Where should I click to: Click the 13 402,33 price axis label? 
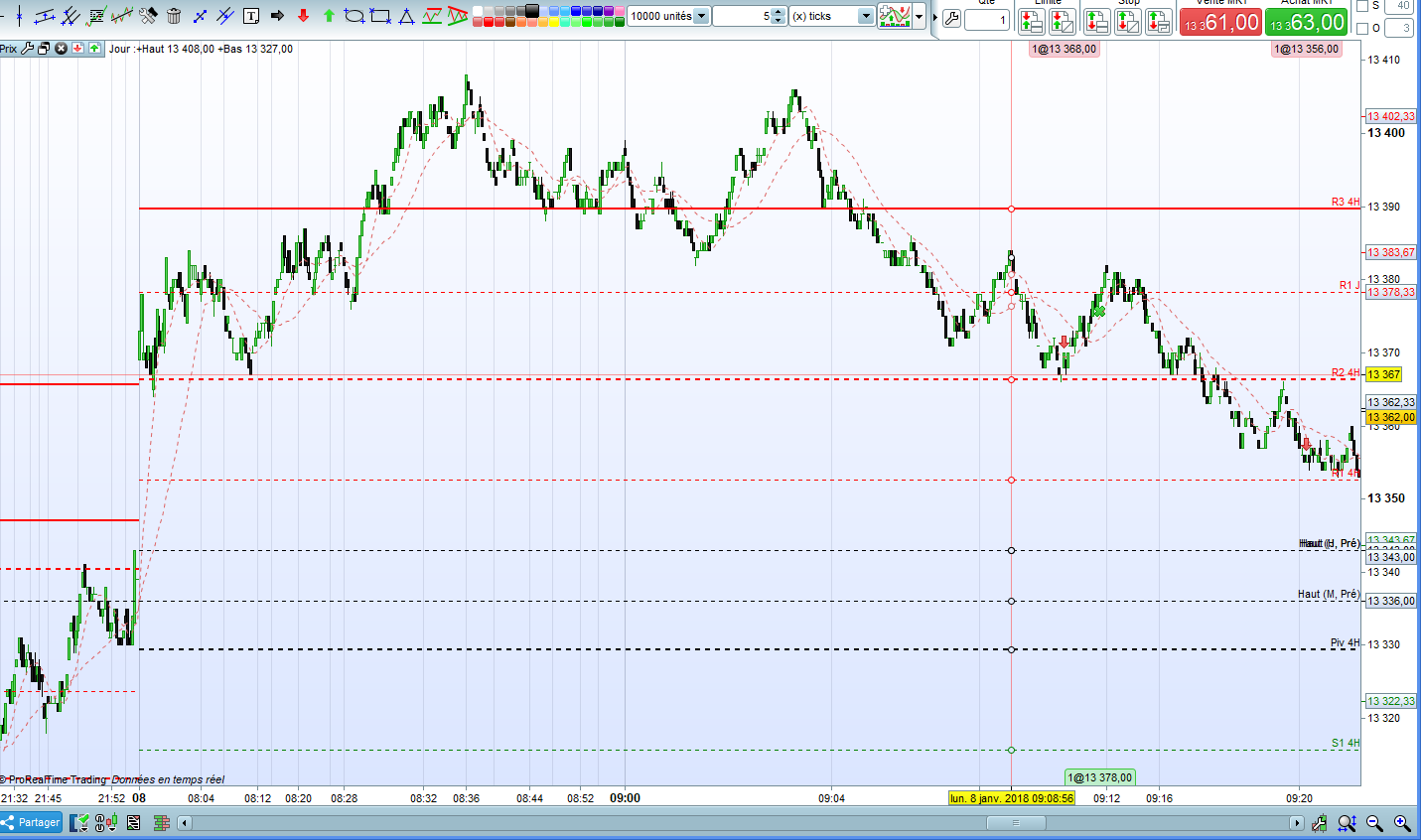(1391, 116)
